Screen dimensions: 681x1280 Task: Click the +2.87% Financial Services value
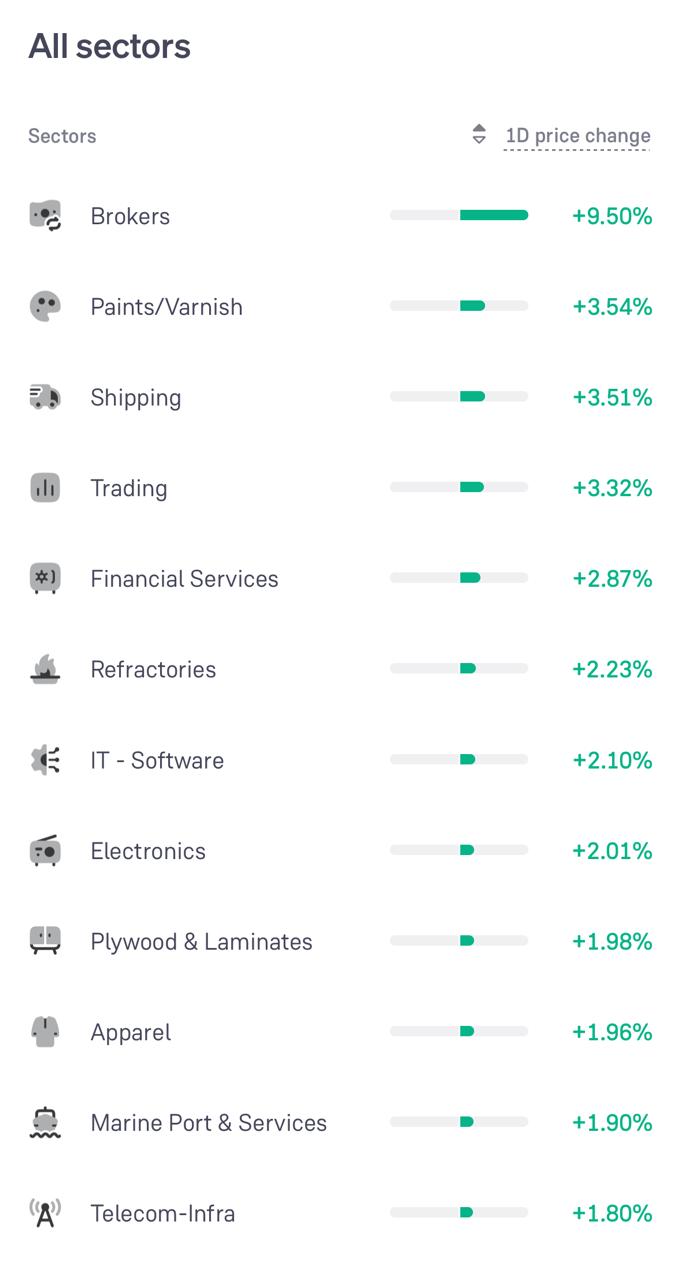[x=612, y=578]
